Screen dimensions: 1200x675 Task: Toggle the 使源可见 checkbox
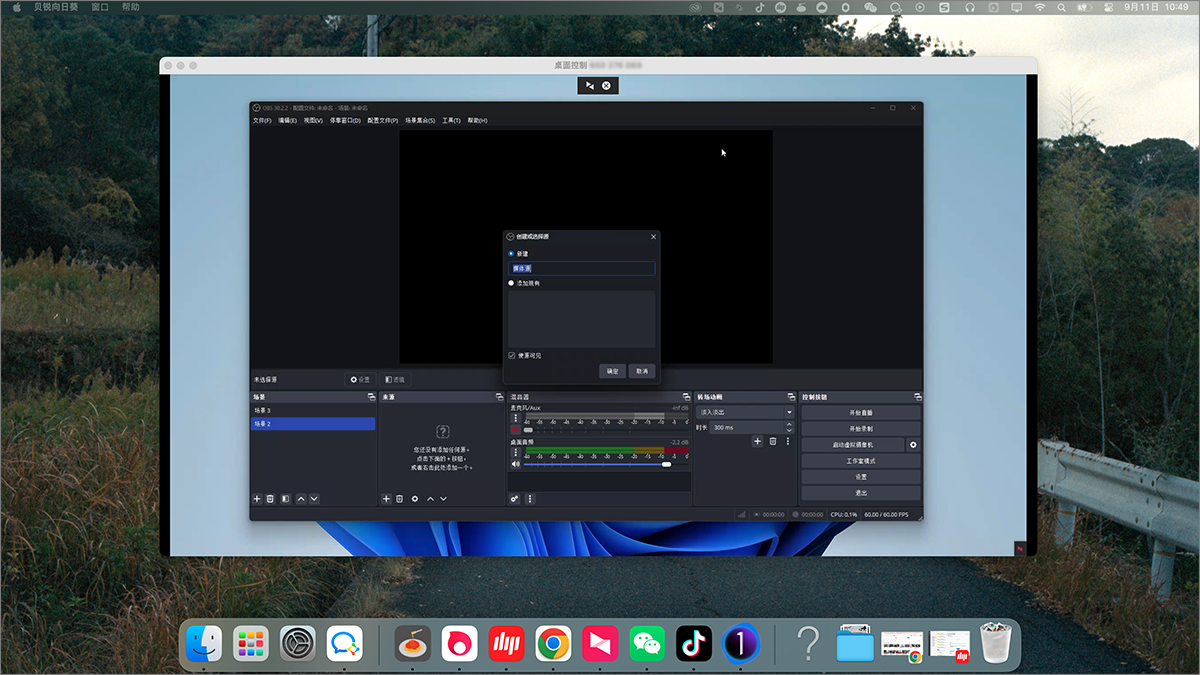click(x=512, y=355)
